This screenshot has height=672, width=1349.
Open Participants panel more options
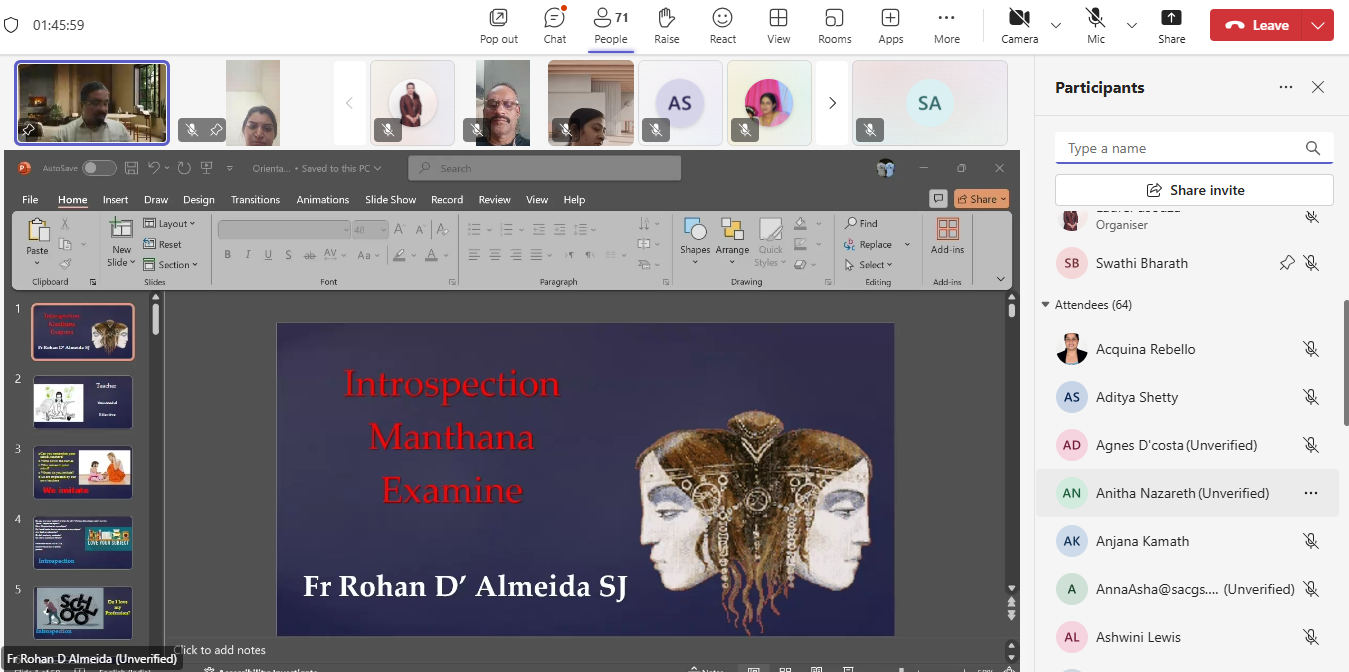1286,87
